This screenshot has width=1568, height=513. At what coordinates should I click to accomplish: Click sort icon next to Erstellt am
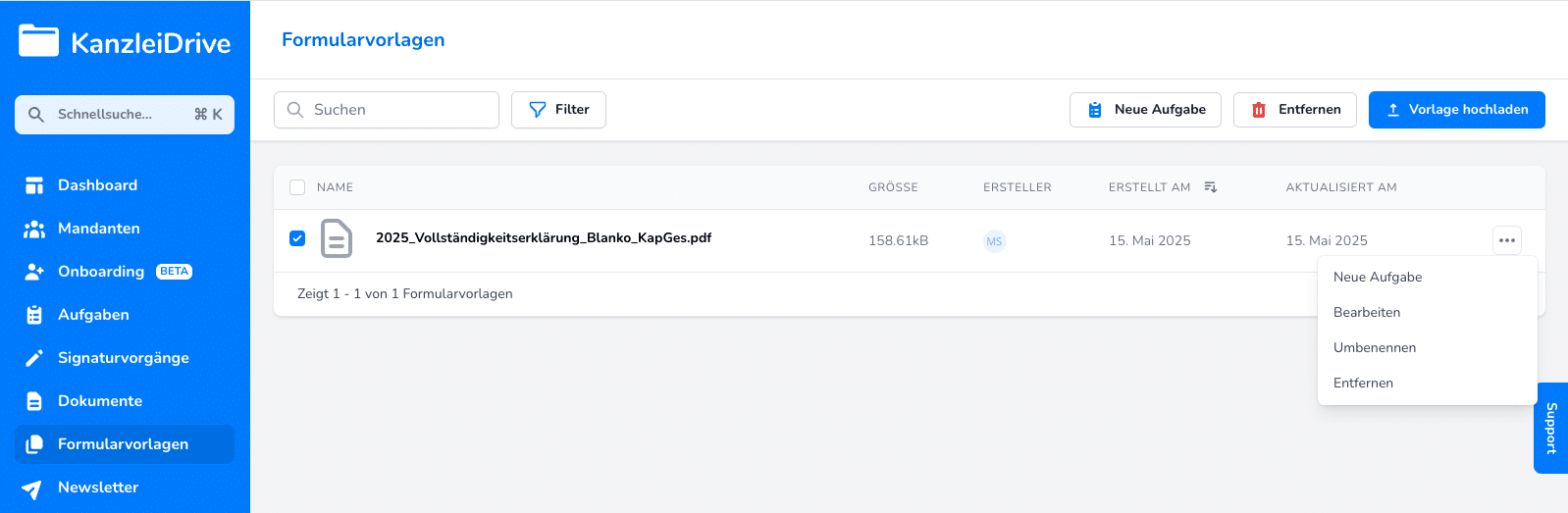click(x=1211, y=187)
